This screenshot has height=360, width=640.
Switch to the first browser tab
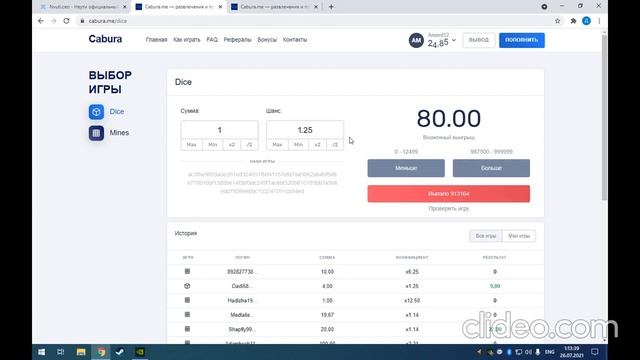tap(83, 7)
